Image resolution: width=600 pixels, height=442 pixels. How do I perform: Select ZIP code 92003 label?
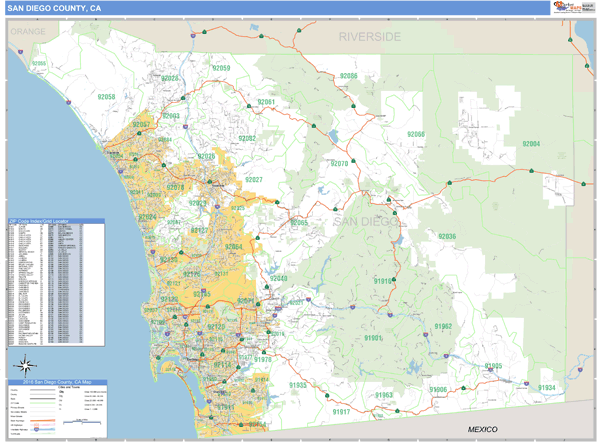[x=171, y=116]
